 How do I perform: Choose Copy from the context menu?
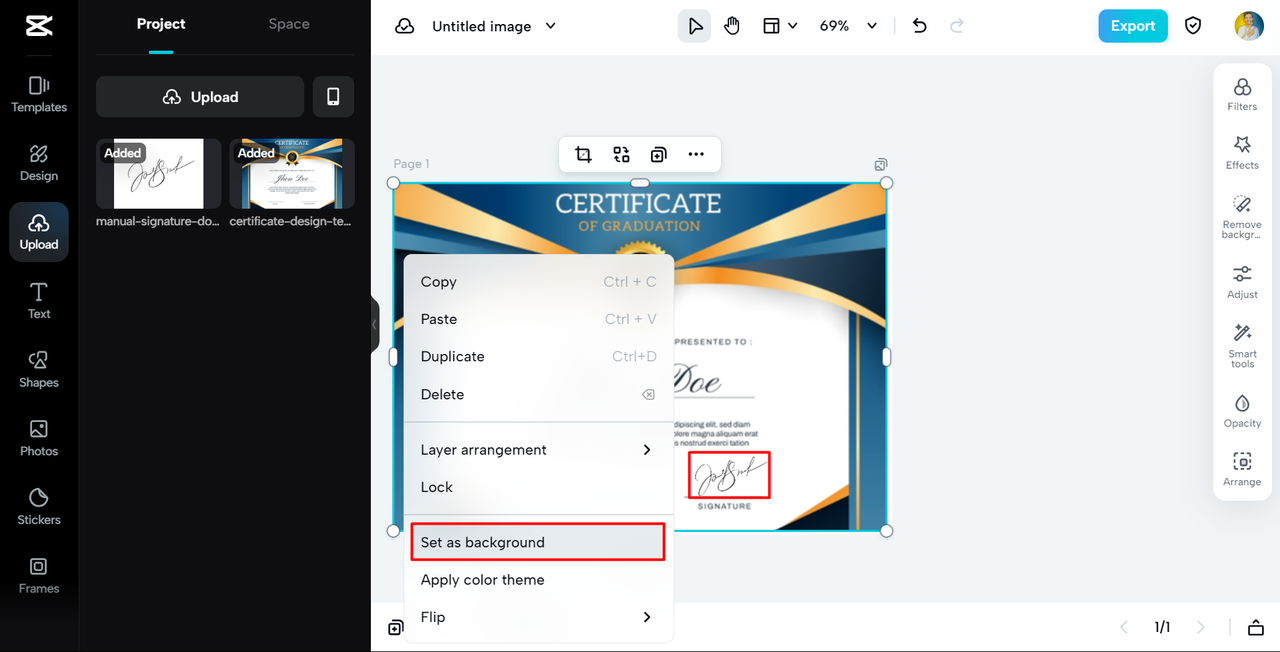click(x=538, y=282)
